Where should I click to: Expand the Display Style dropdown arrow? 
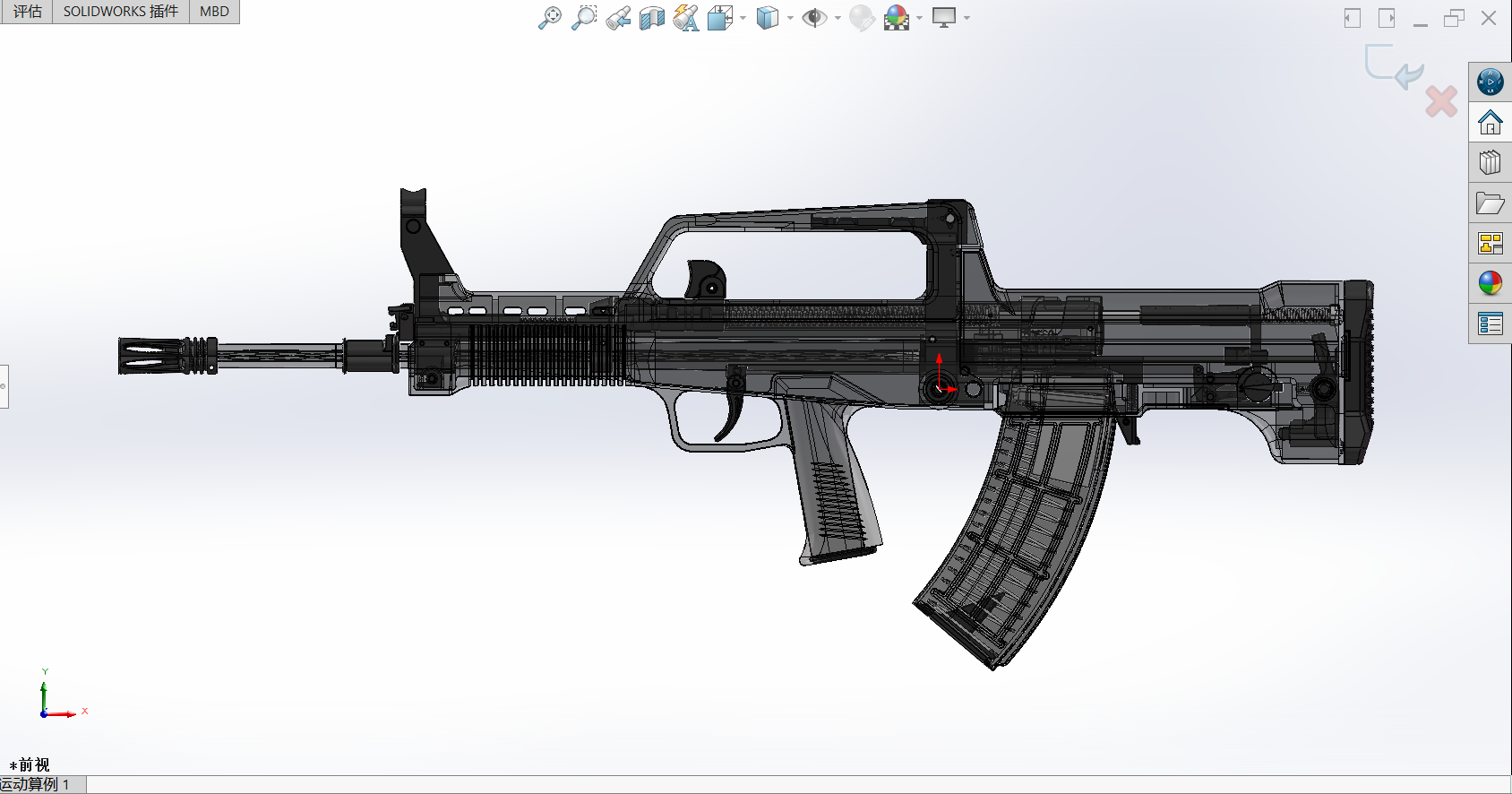[790, 18]
